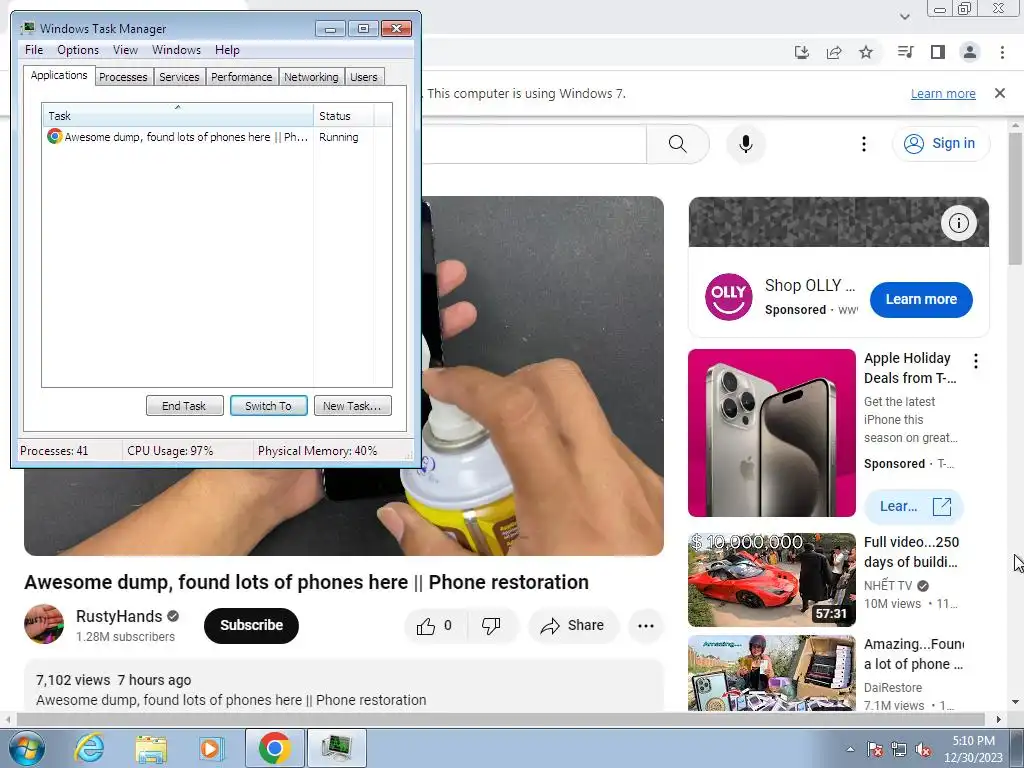Open options for Apple Holiday Deals ad
The image size is (1024, 768).
click(x=976, y=361)
